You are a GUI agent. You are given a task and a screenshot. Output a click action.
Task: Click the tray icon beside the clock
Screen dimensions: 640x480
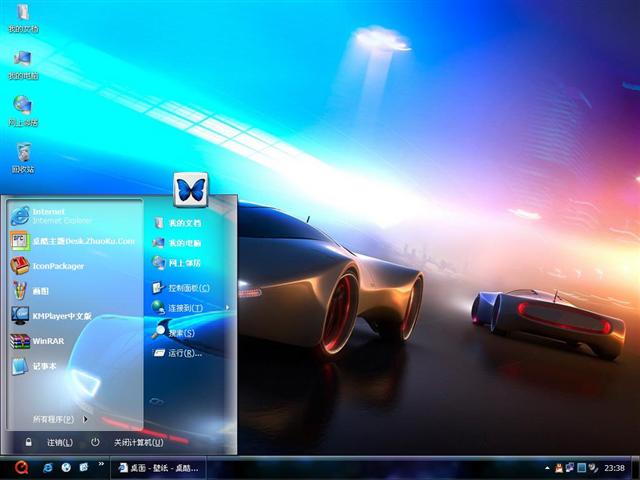click(593, 468)
